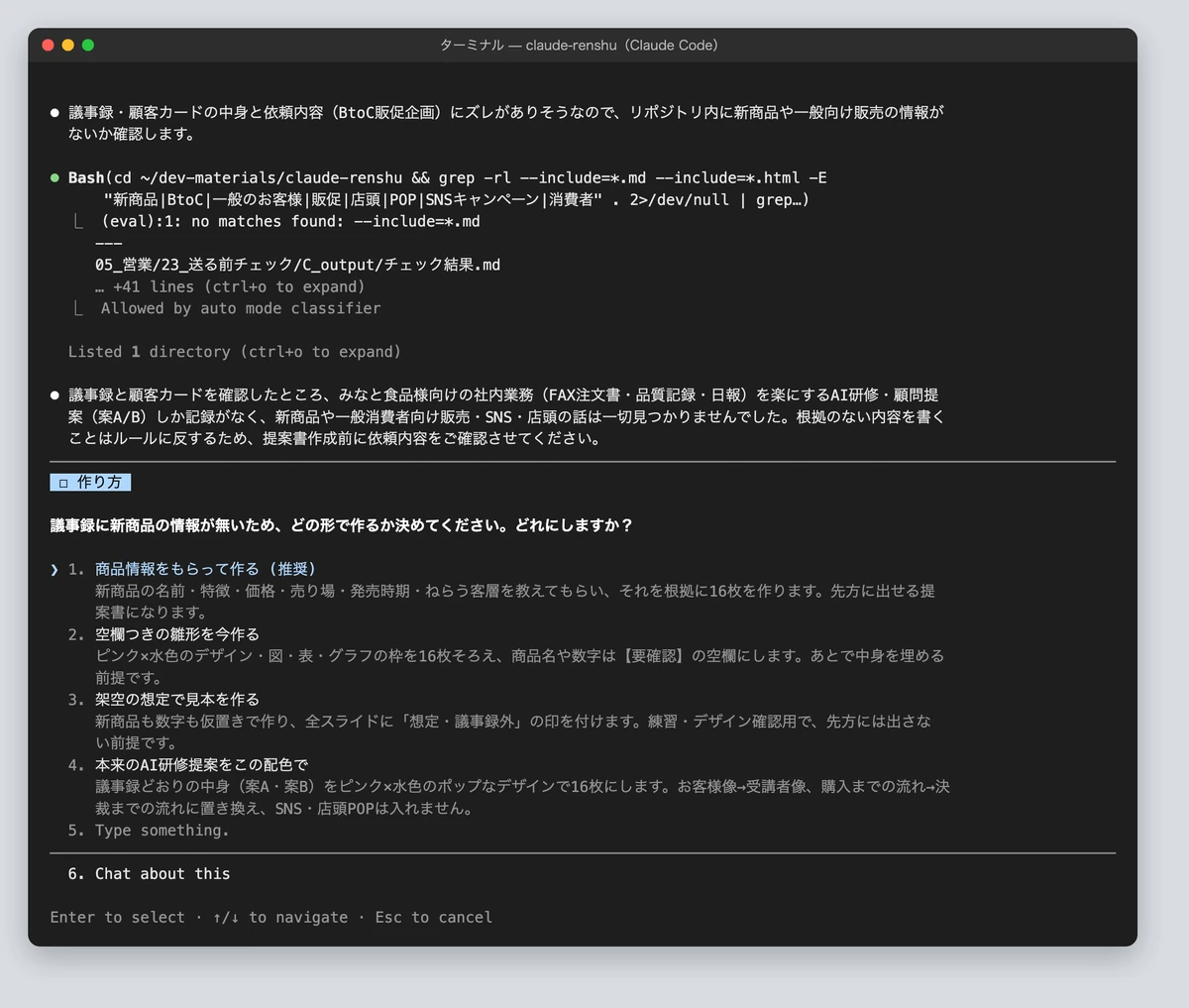1189x1008 pixels.
Task: Maximize the terminal with green button
Action: tap(87, 45)
